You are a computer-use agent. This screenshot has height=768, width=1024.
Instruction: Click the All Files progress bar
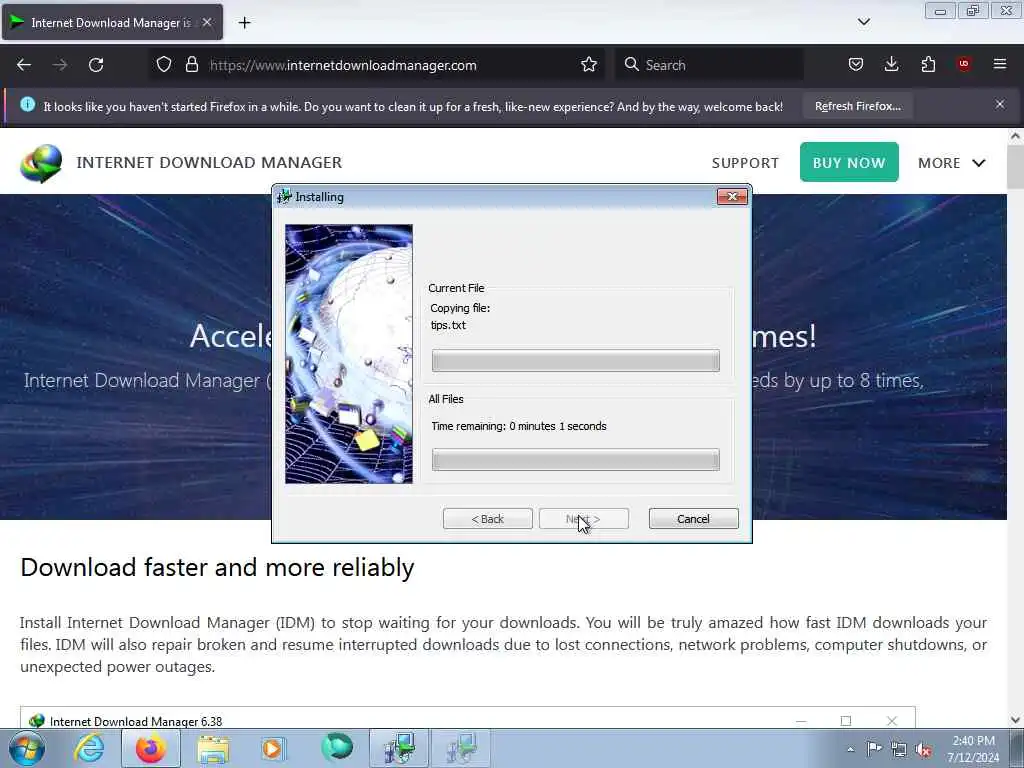pos(575,460)
